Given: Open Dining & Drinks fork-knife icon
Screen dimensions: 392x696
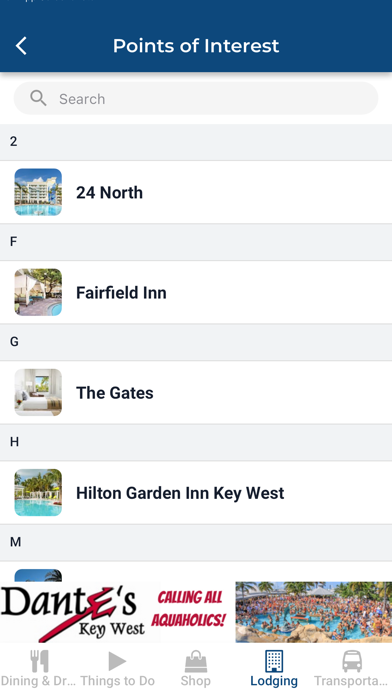Looking at the screenshot, I should click(39, 661).
